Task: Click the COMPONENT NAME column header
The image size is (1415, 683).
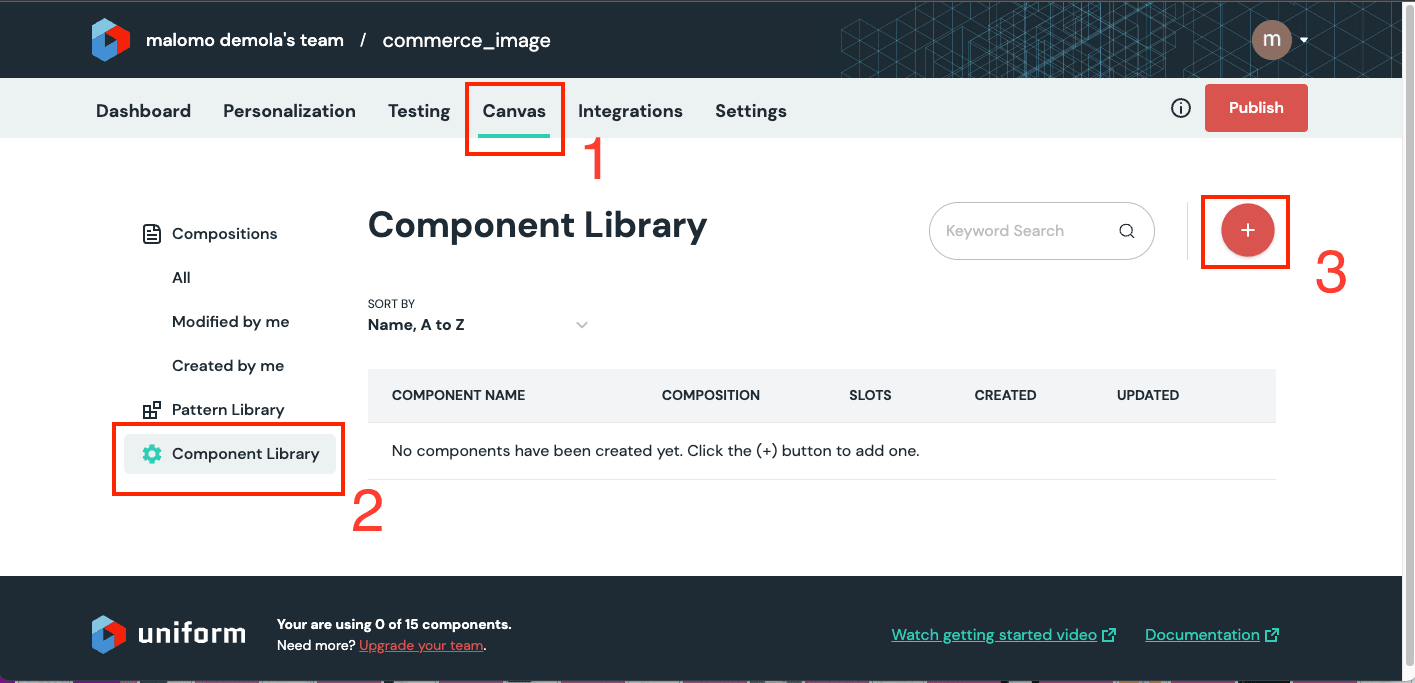Action: click(458, 395)
